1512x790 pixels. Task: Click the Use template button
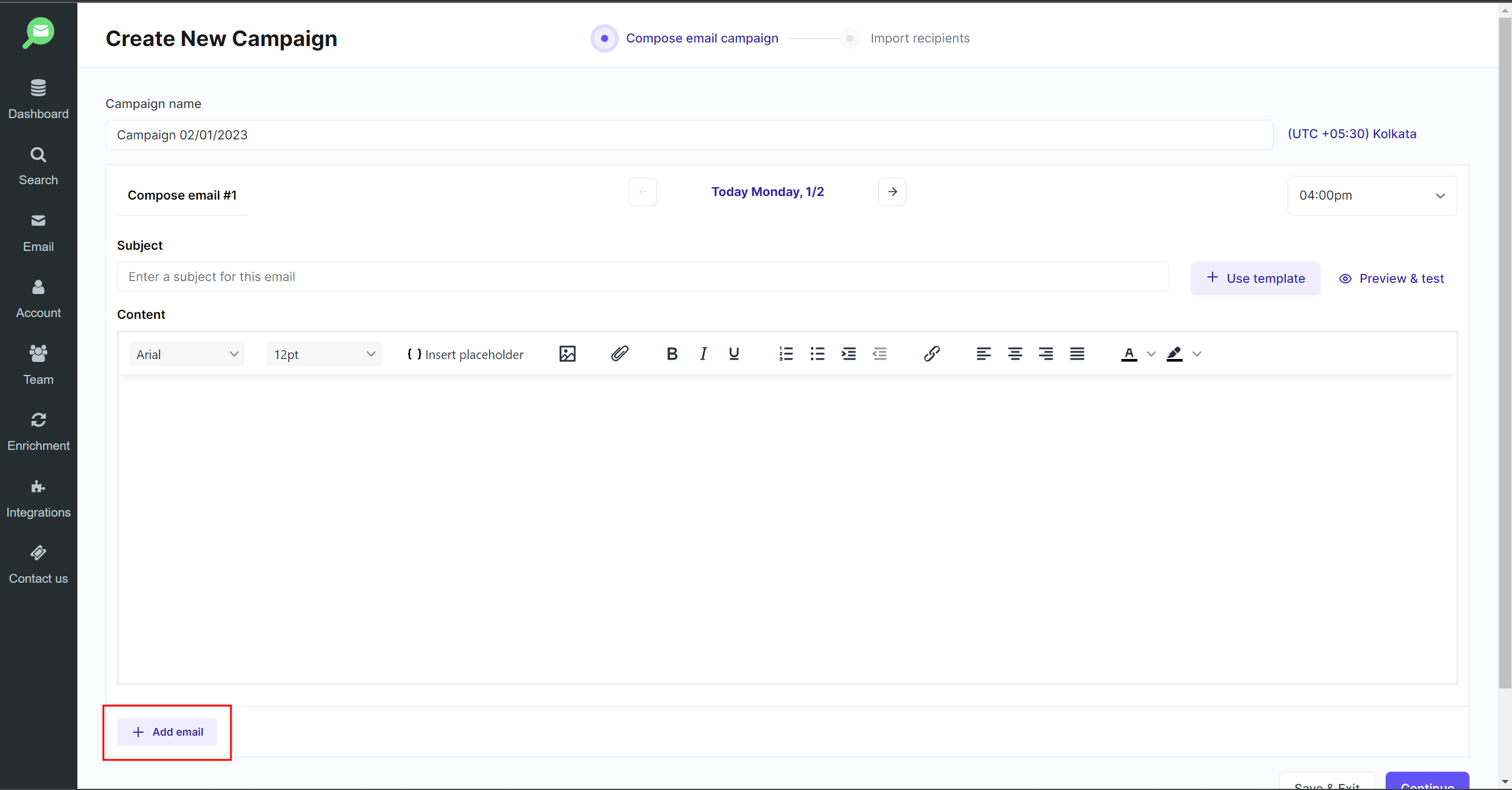1255,278
